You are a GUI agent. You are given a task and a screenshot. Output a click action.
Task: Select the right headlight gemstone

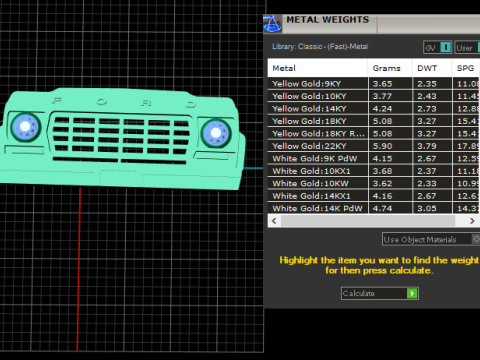pyautogui.click(x=216, y=133)
